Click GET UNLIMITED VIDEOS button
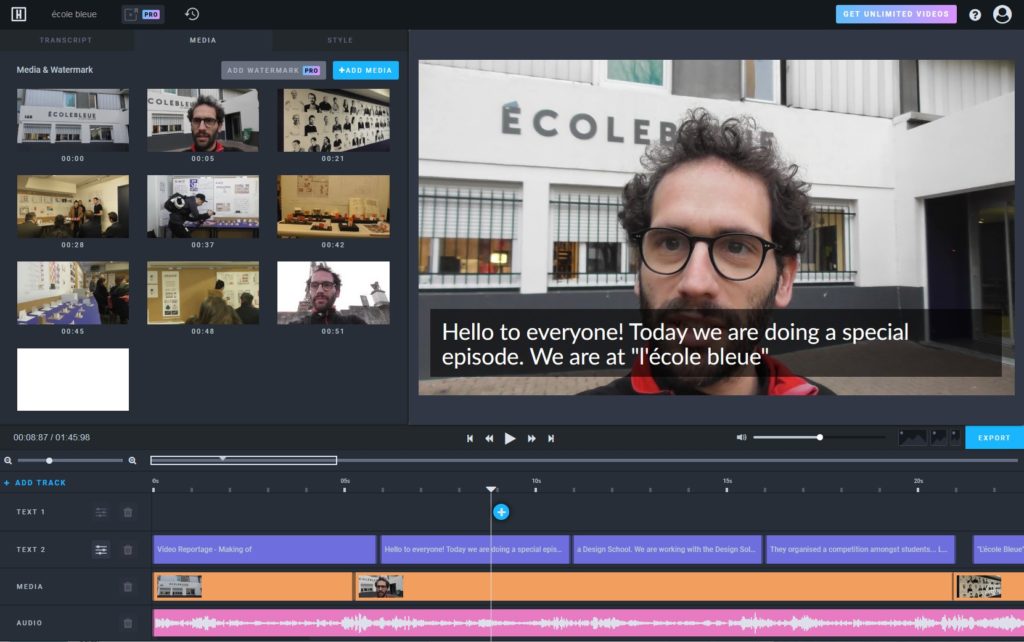1024x642 pixels. [x=896, y=14]
